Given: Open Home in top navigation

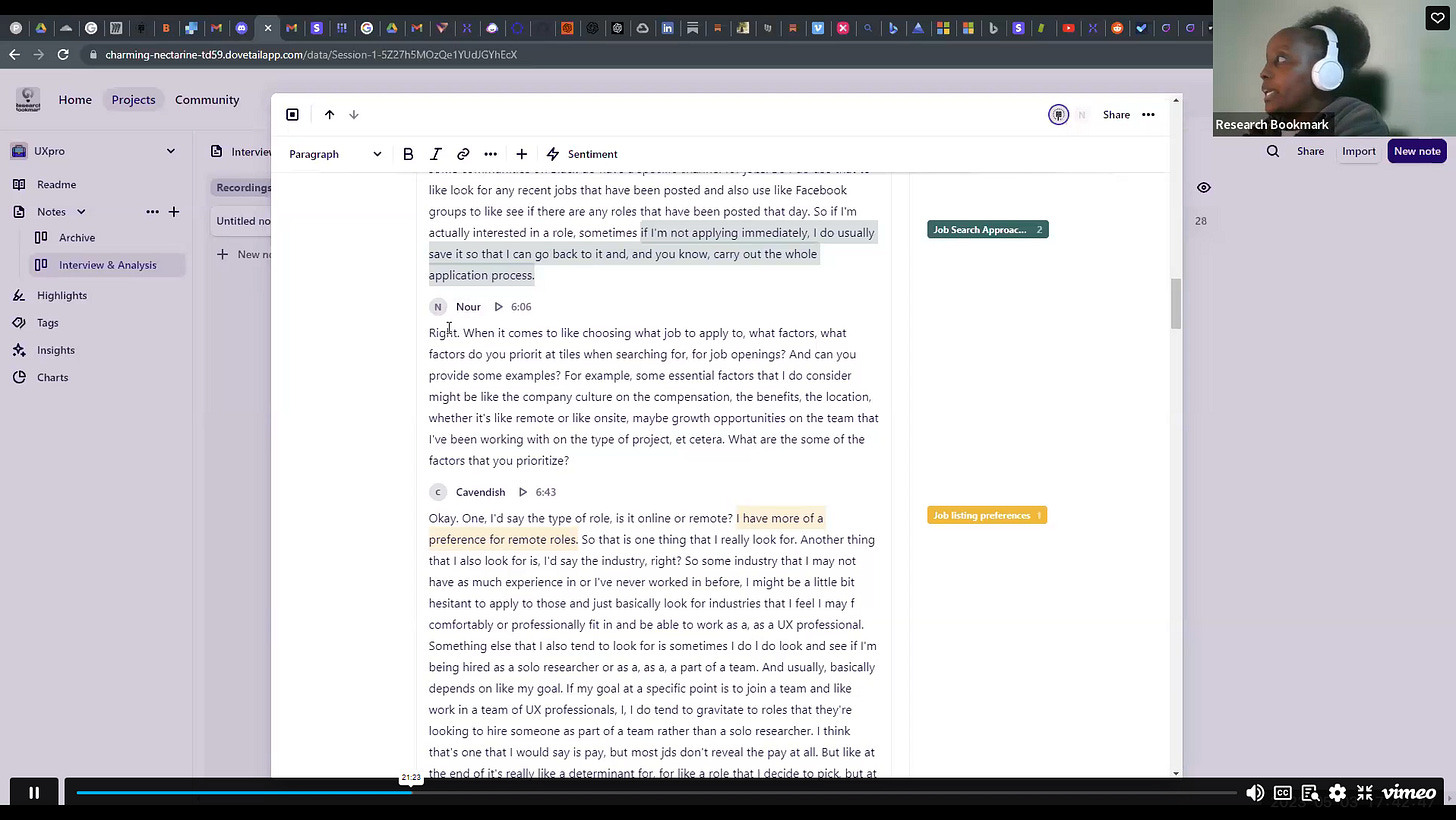Looking at the screenshot, I should pyautogui.click(x=75, y=100).
